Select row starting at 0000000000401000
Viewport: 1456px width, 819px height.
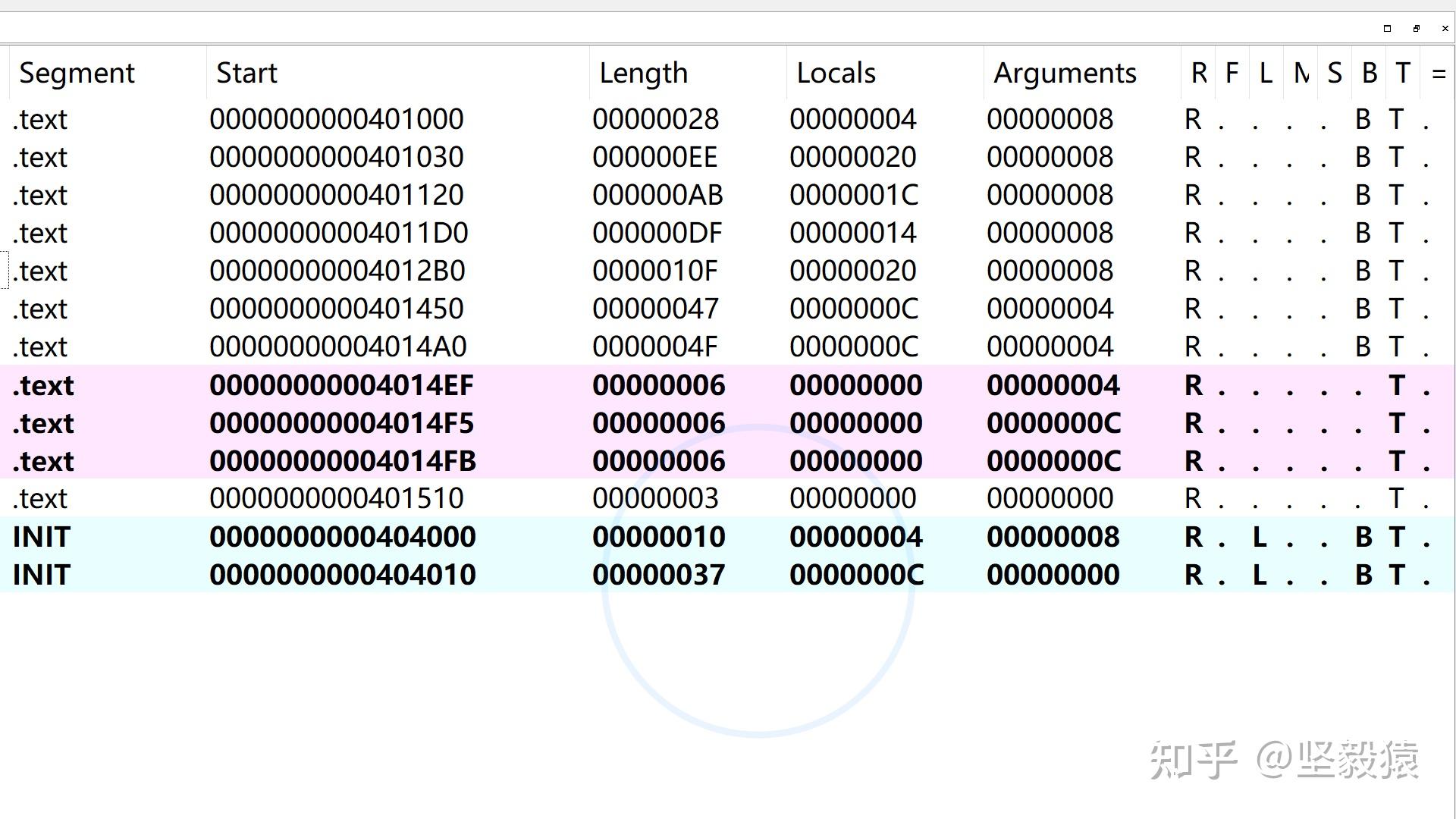(x=337, y=119)
